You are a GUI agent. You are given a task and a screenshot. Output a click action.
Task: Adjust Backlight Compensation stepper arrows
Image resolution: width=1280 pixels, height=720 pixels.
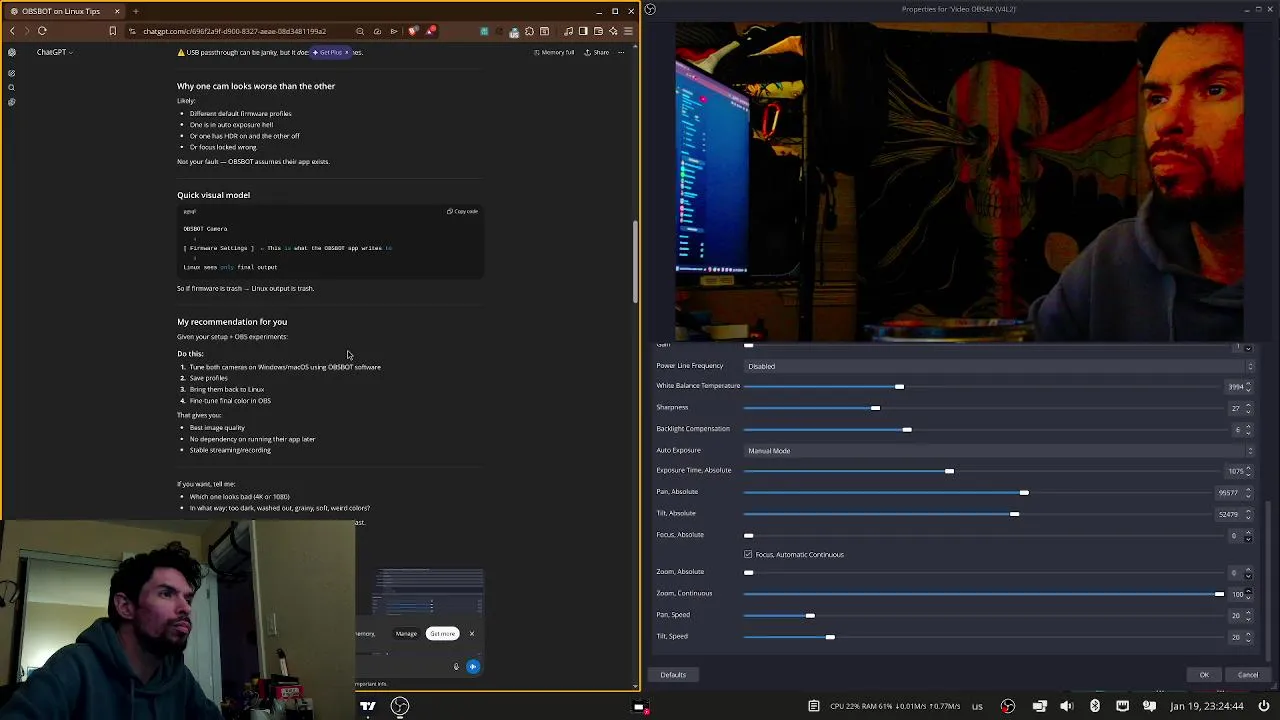tap(1248, 430)
